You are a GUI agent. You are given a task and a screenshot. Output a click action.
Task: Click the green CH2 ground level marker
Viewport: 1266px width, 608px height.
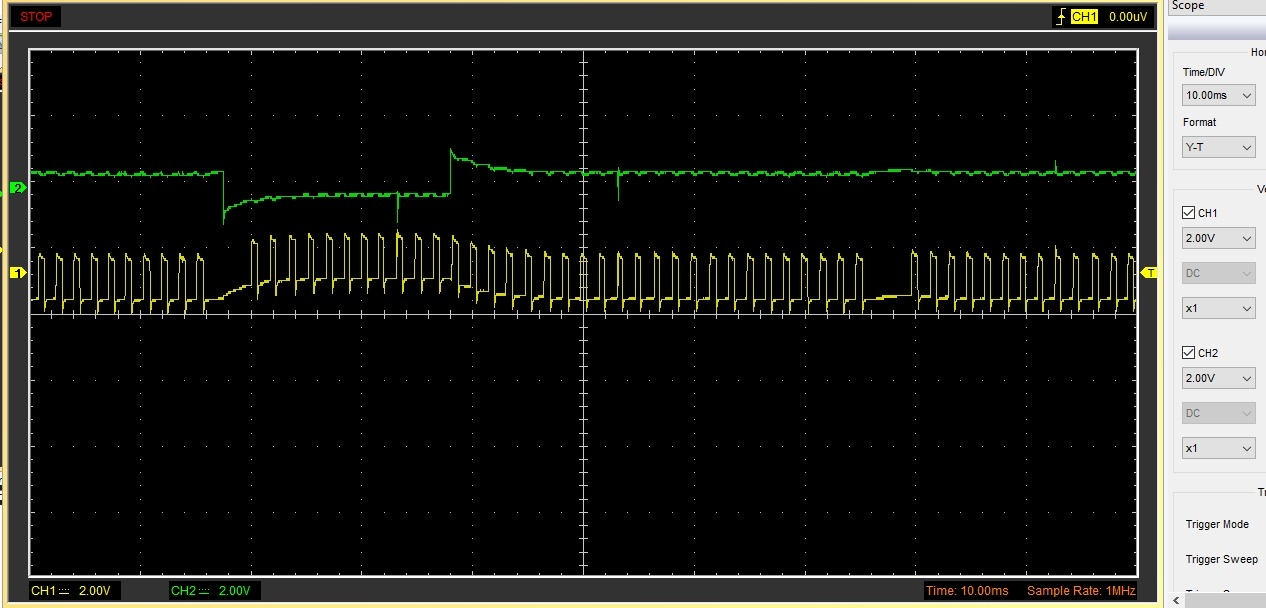click(17, 188)
